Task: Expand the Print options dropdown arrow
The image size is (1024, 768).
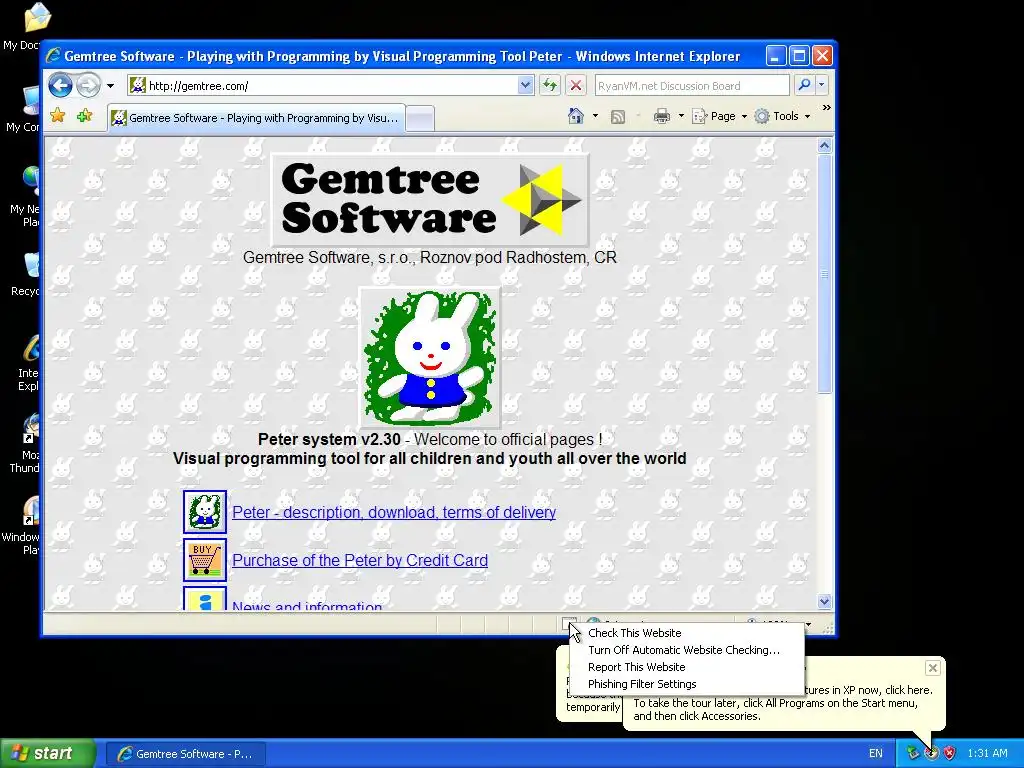Action: (x=681, y=116)
